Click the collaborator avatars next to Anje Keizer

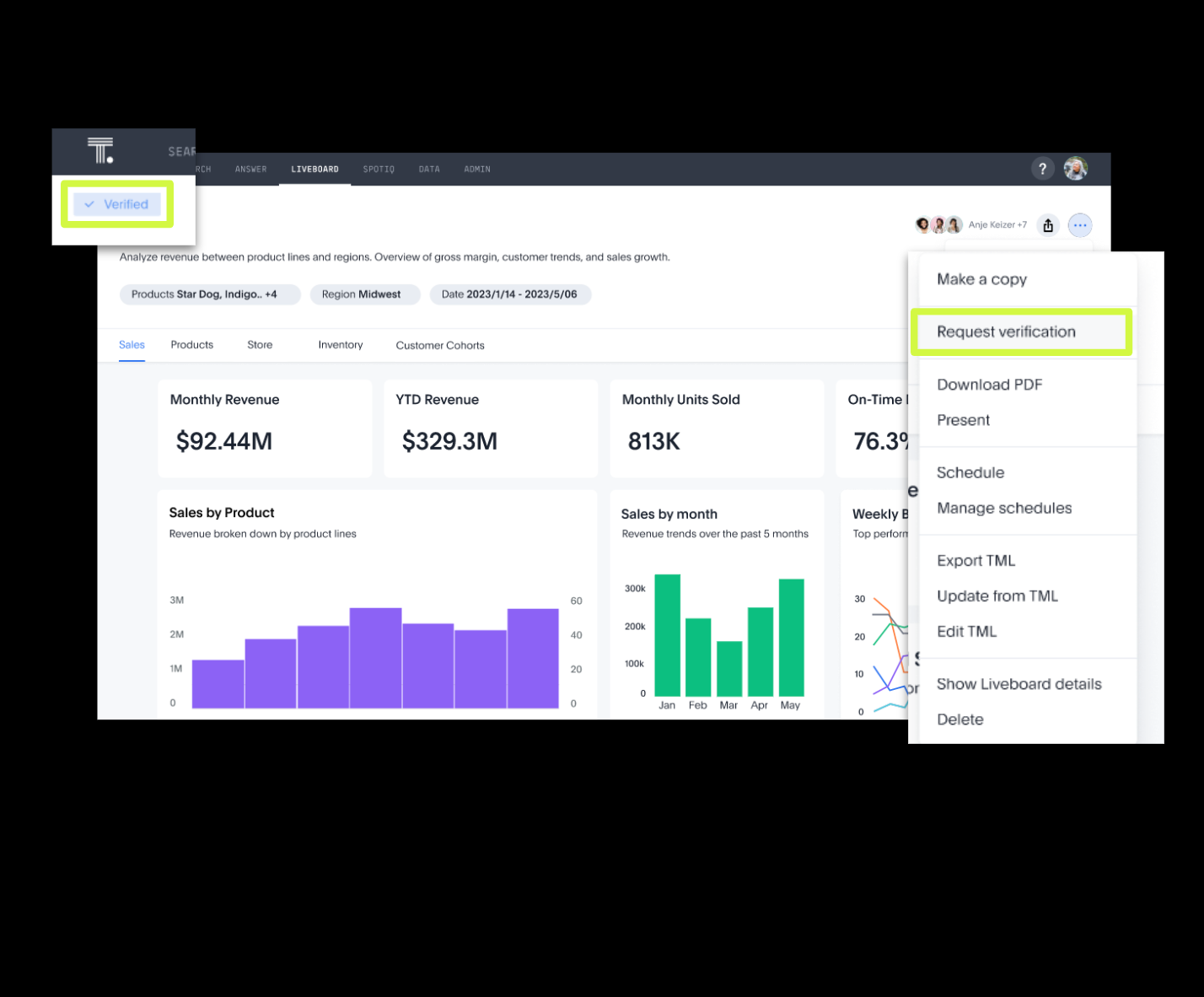(x=938, y=224)
